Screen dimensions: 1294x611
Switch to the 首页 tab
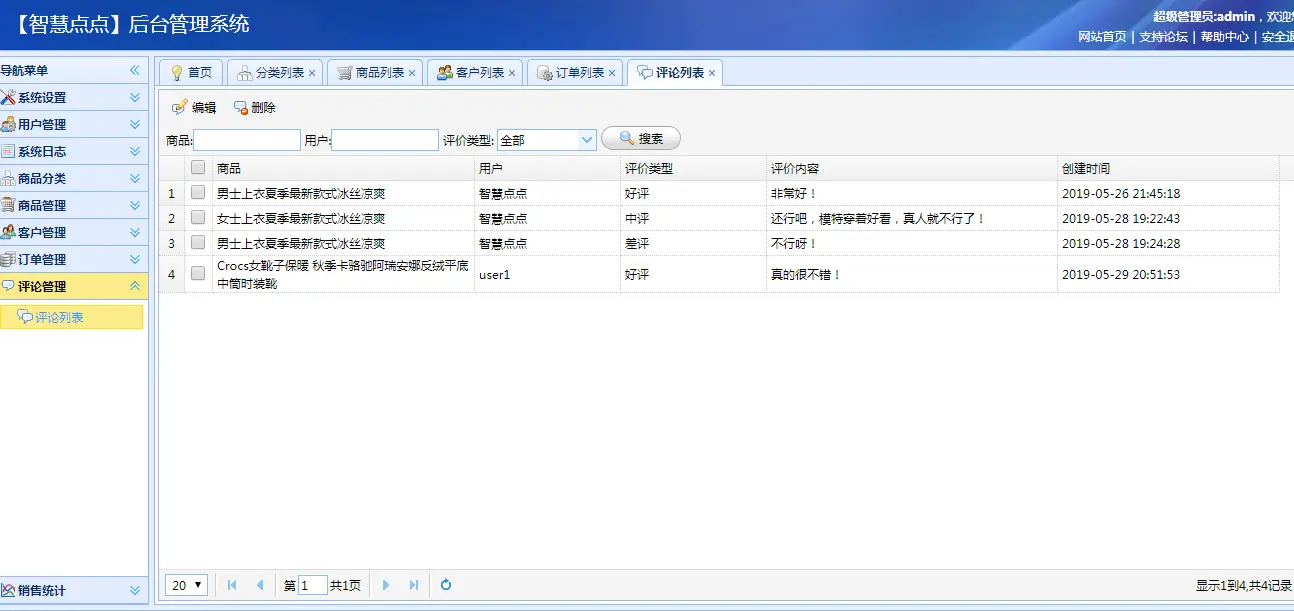(190, 73)
